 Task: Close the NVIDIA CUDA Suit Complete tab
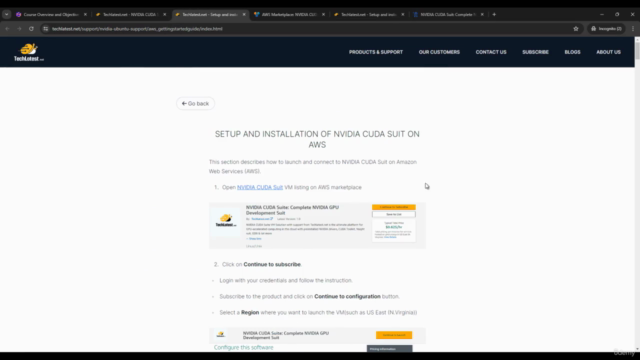(482, 14)
